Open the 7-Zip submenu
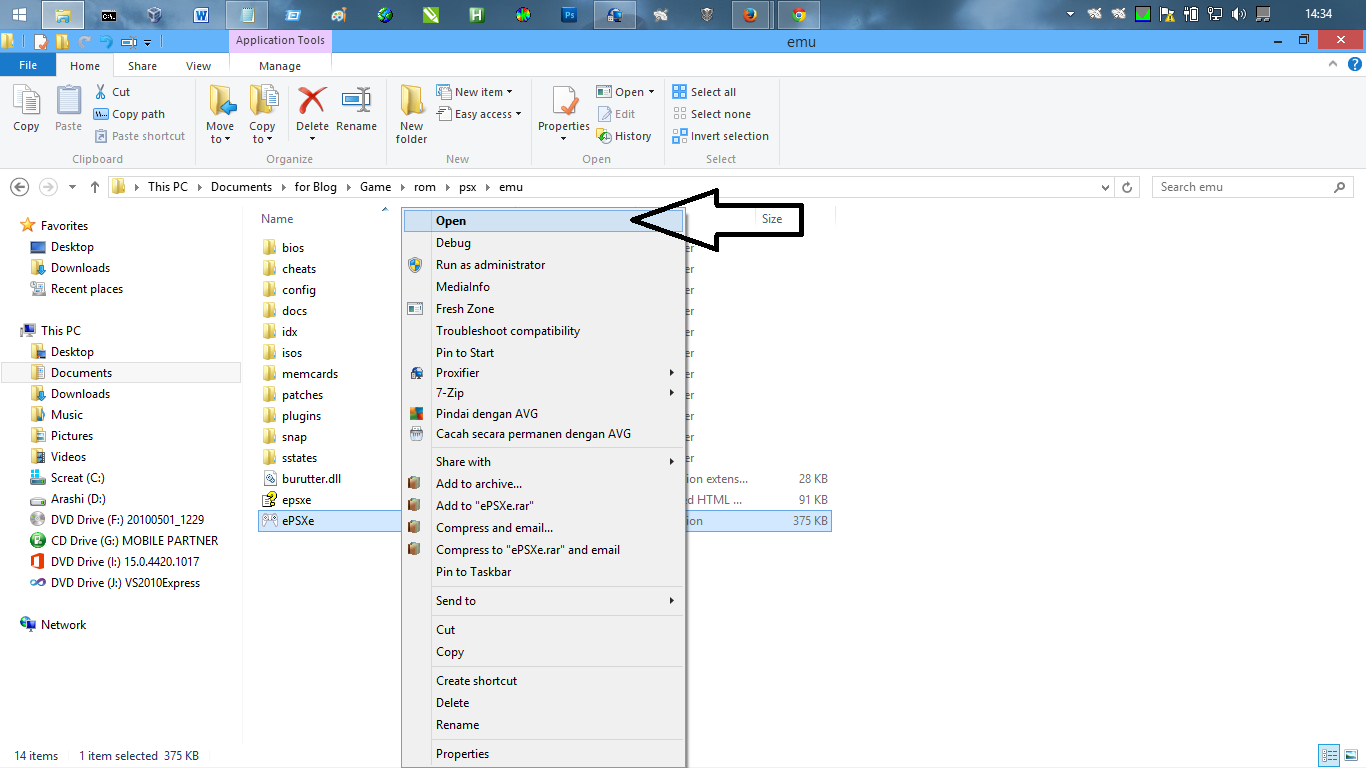The image size is (1366, 768). point(543,393)
